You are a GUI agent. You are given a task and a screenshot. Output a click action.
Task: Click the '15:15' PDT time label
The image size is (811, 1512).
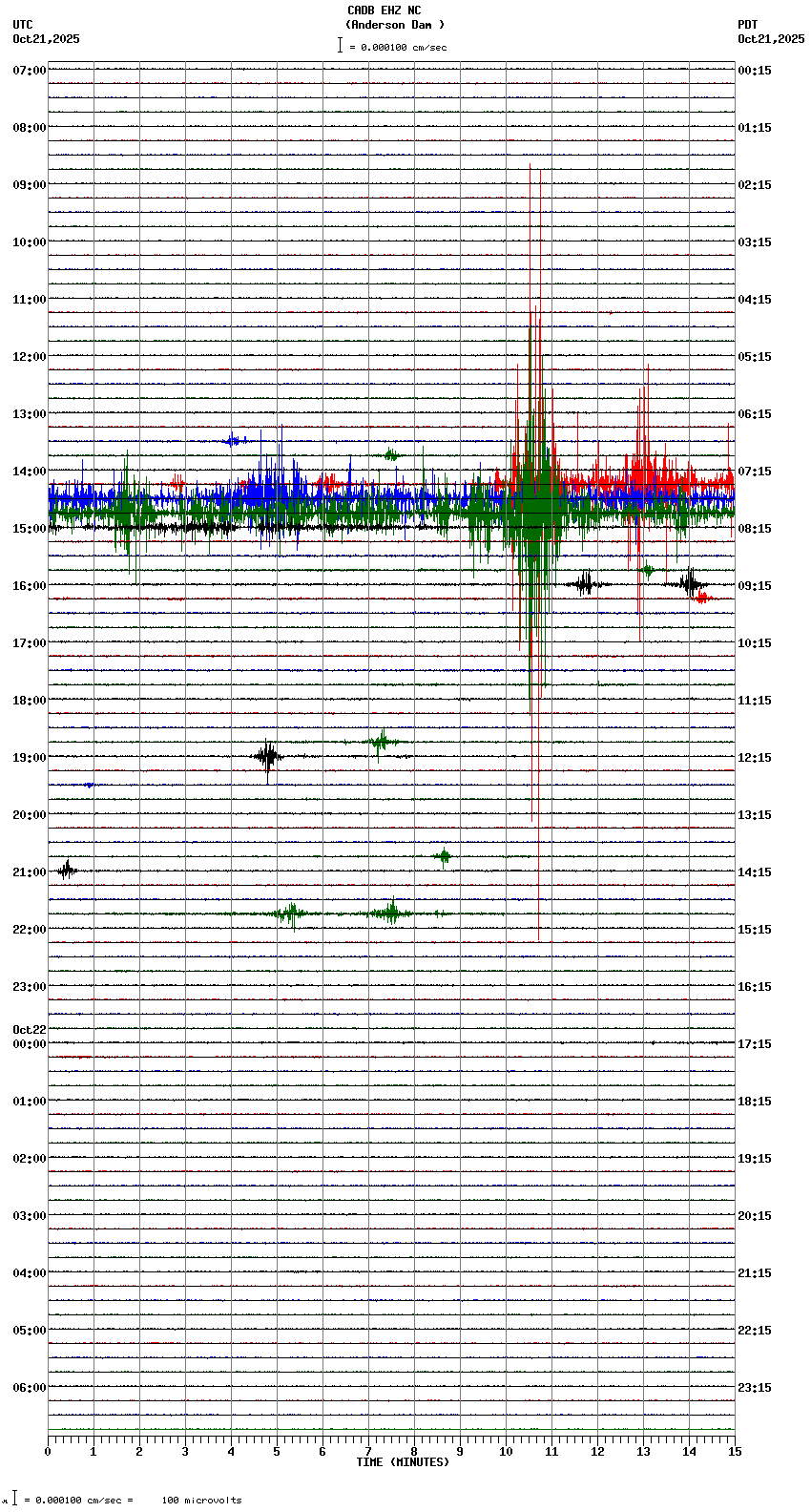[x=755, y=930]
